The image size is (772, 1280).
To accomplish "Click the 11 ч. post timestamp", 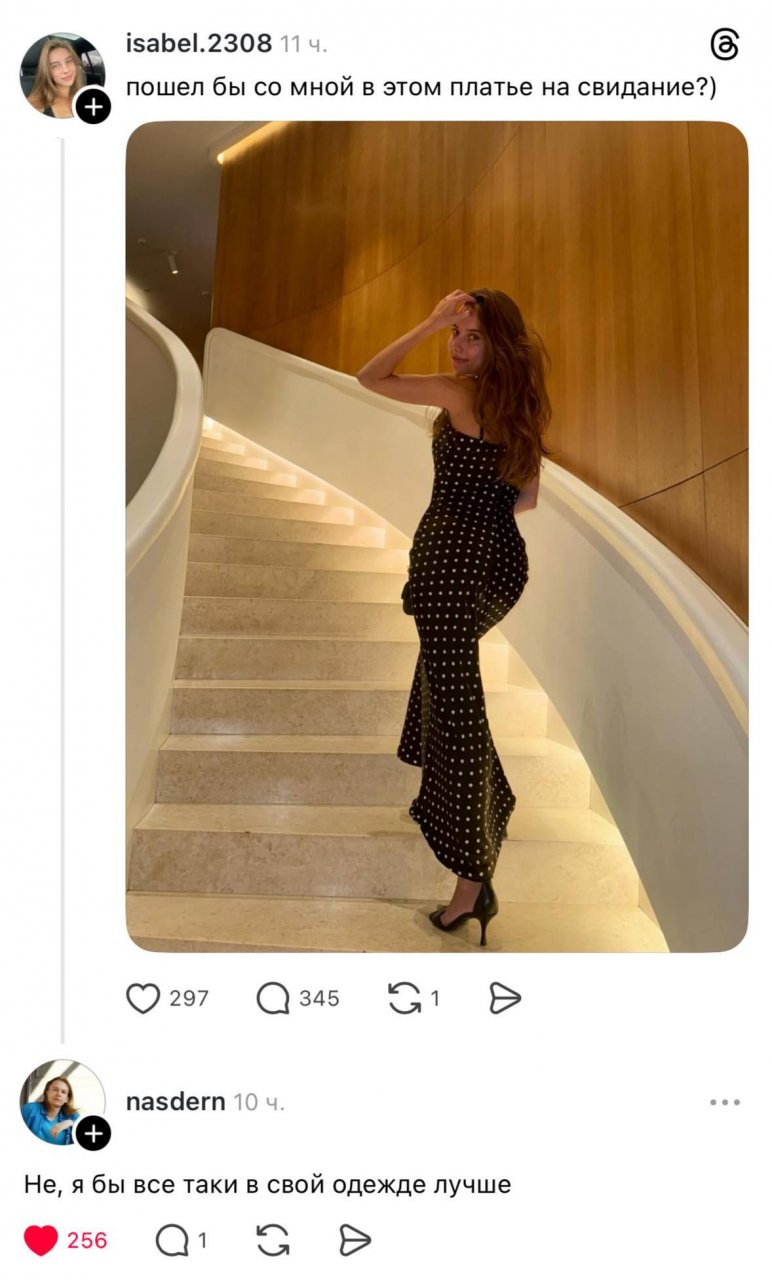I will coord(304,44).
